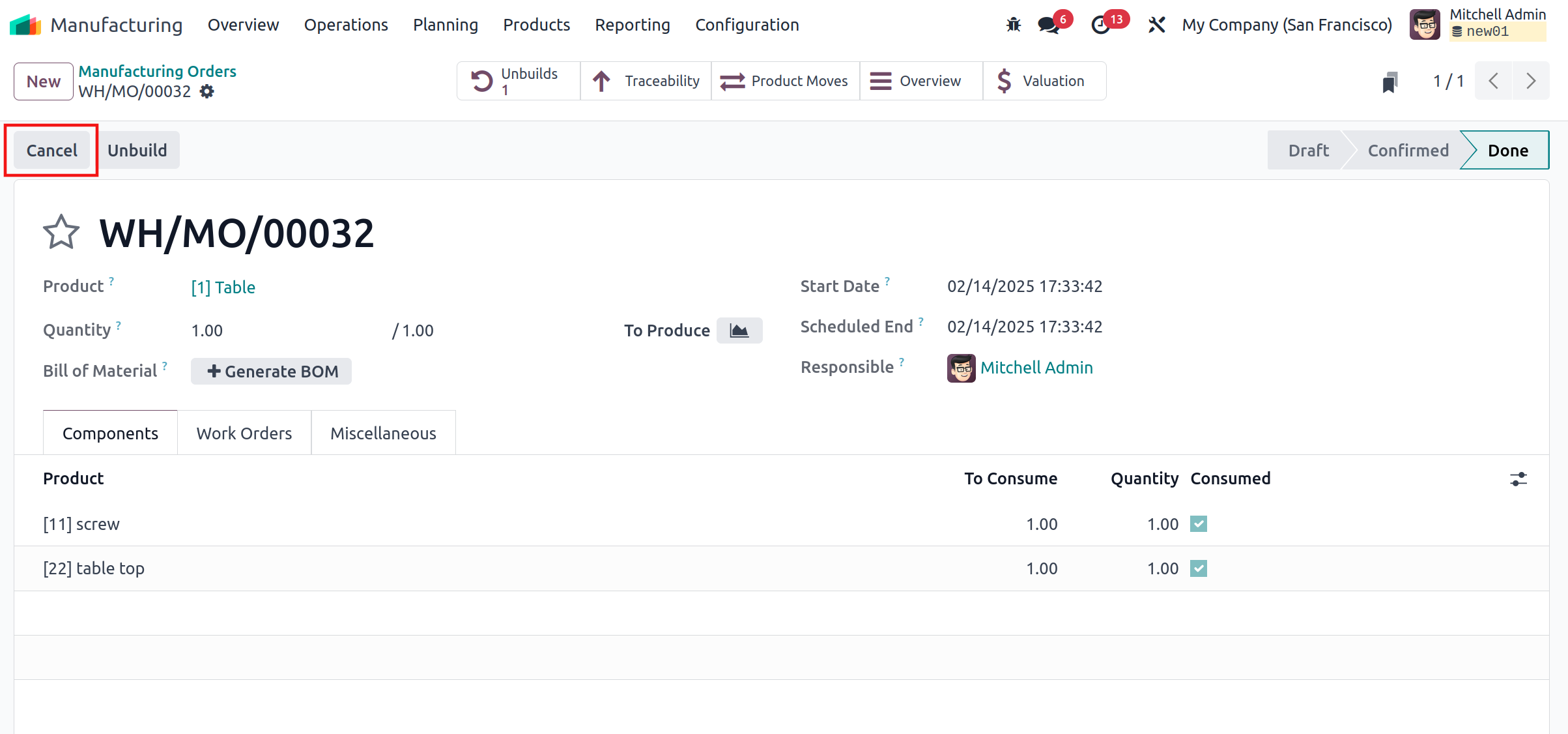1568x734 pixels.
Task: Go to next record arrow
Action: click(x=1531, y=81)
